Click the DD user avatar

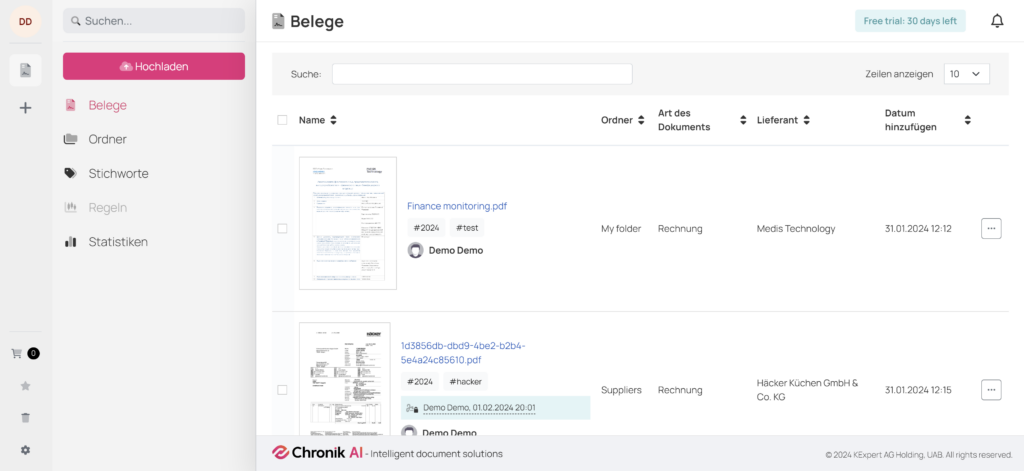point(25,21)
